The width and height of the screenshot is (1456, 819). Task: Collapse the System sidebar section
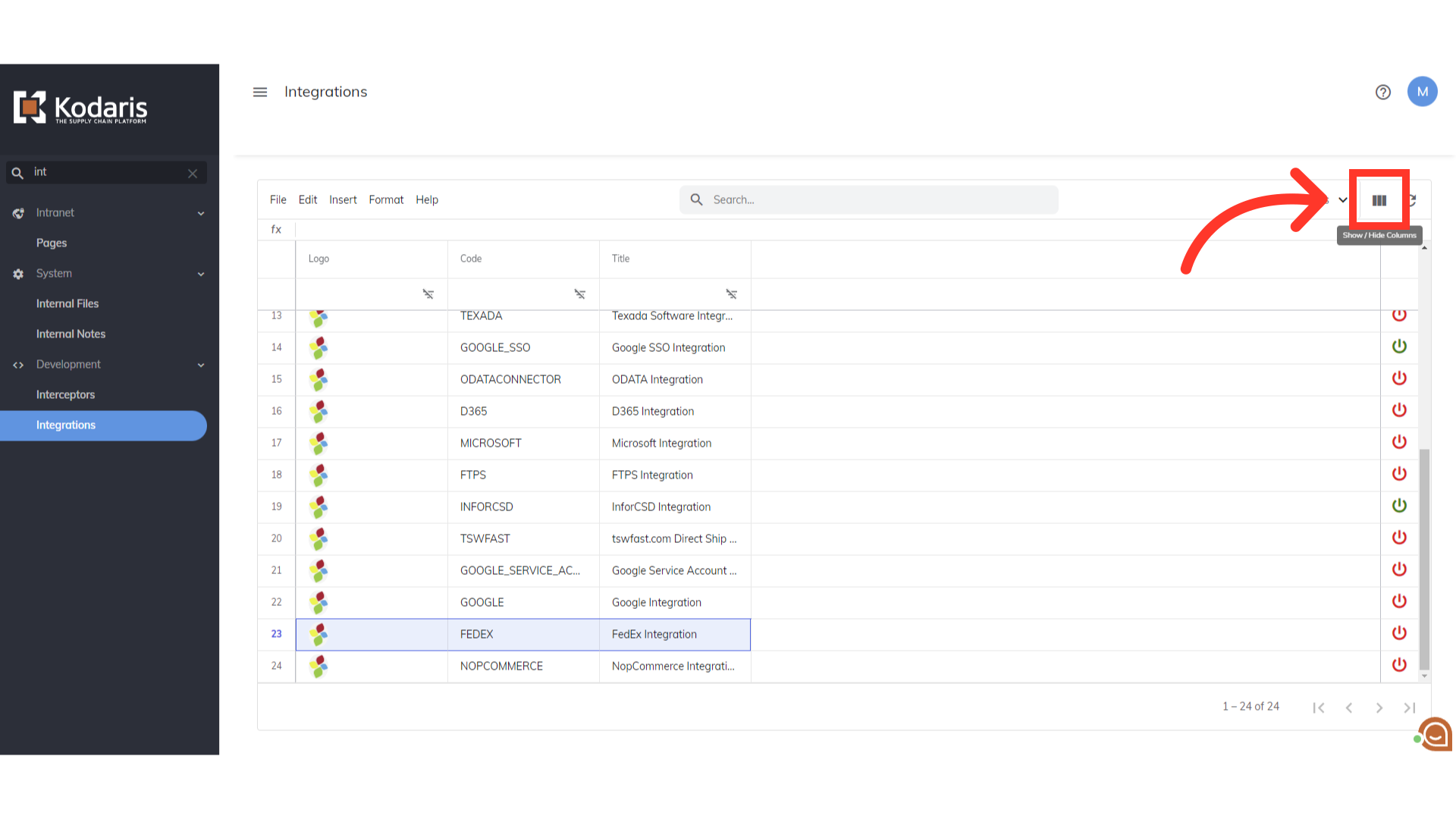coord(201,274)
